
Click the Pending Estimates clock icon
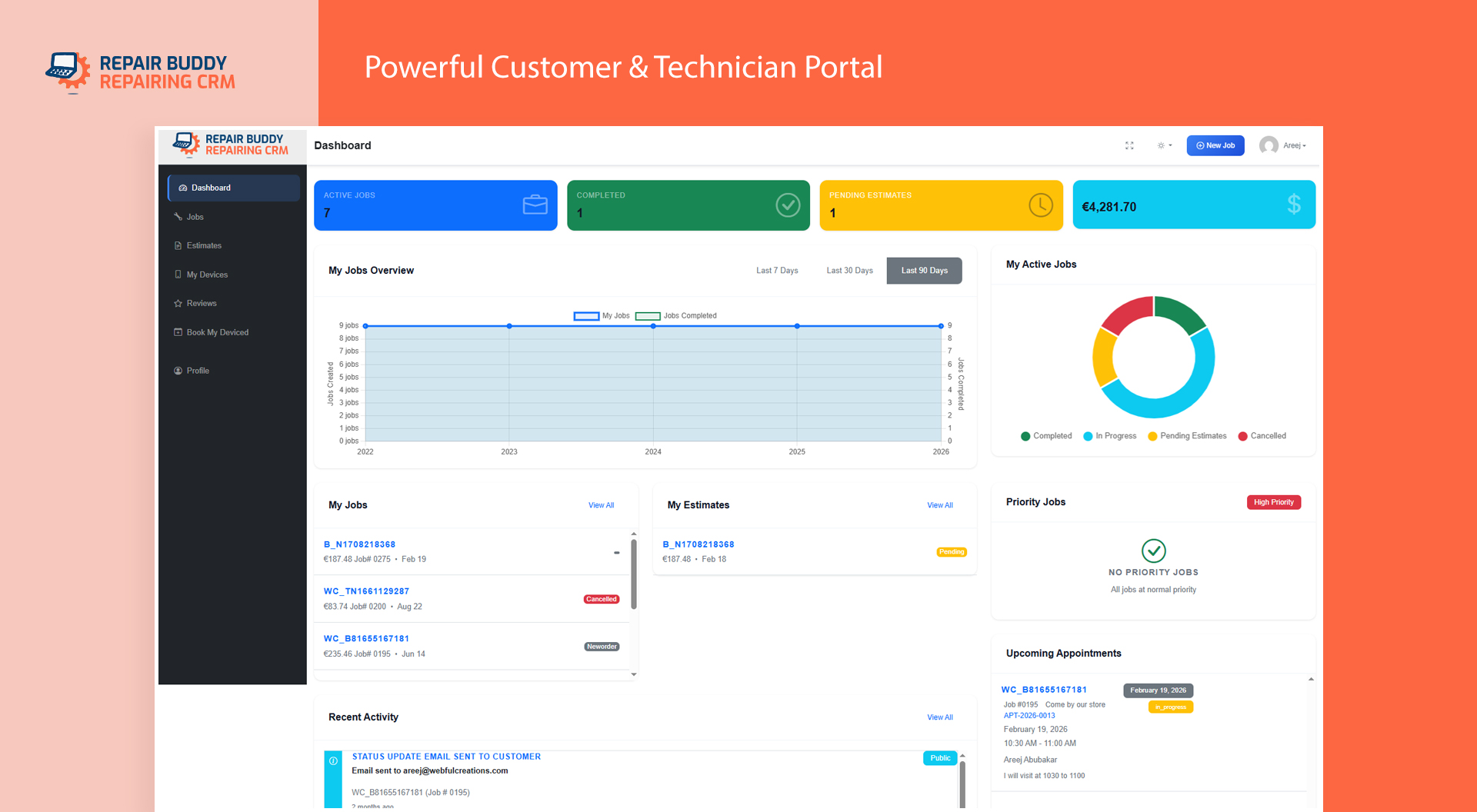1040,205
